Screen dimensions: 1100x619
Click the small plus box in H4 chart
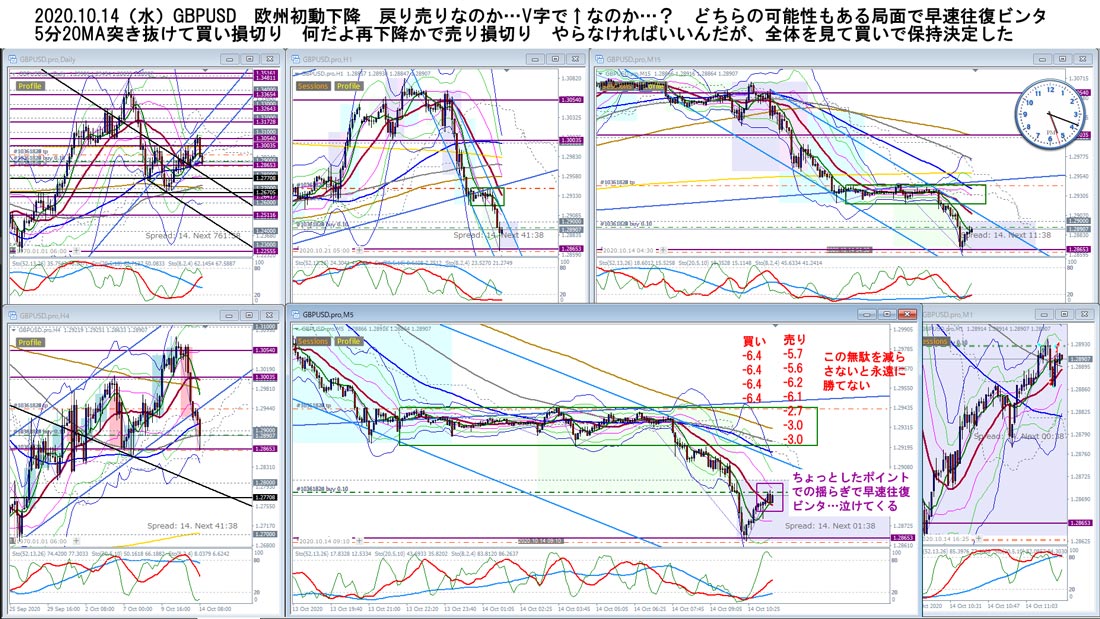point(76,541)
